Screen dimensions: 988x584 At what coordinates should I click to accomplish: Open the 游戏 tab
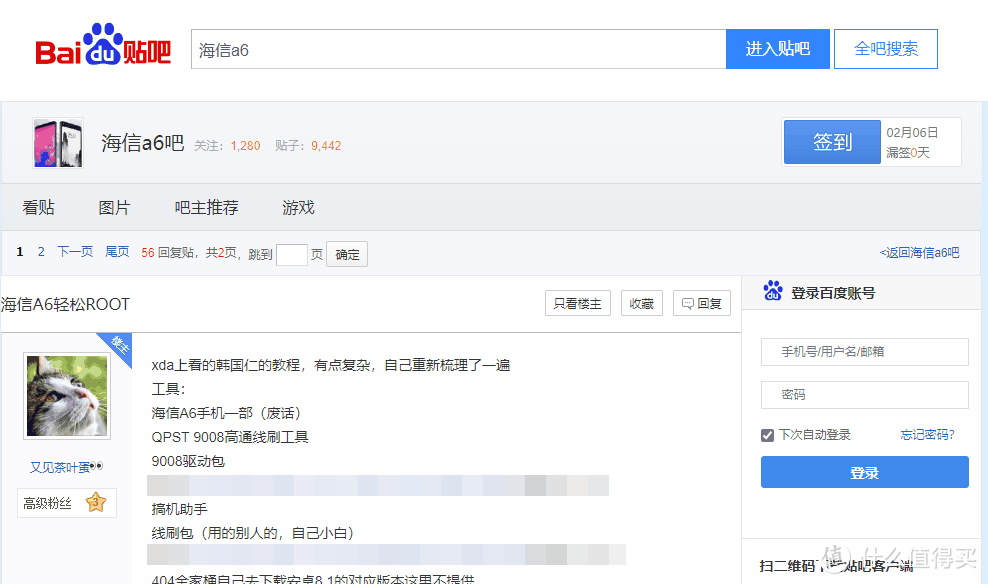click(298, 208)
